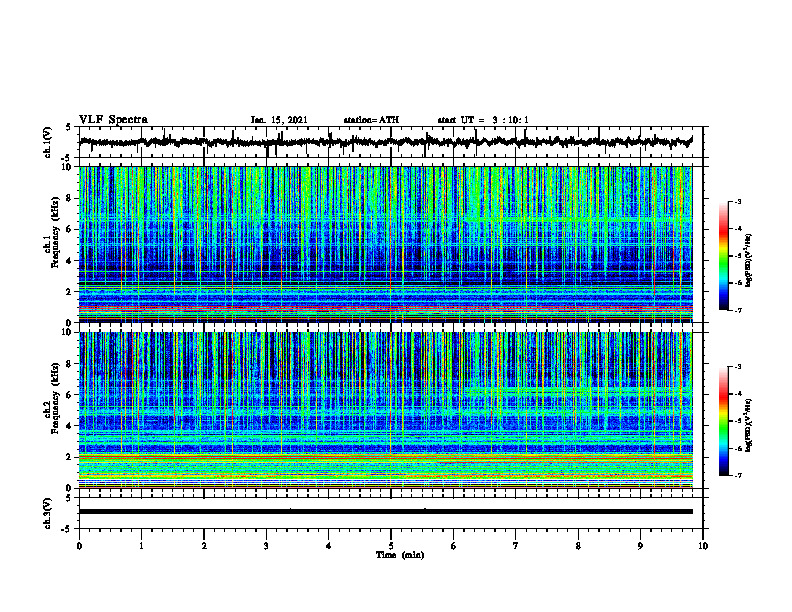Click the "4" tick on the time axis
Viewport: 792px width, 612px height.
(x=329, y=546)
